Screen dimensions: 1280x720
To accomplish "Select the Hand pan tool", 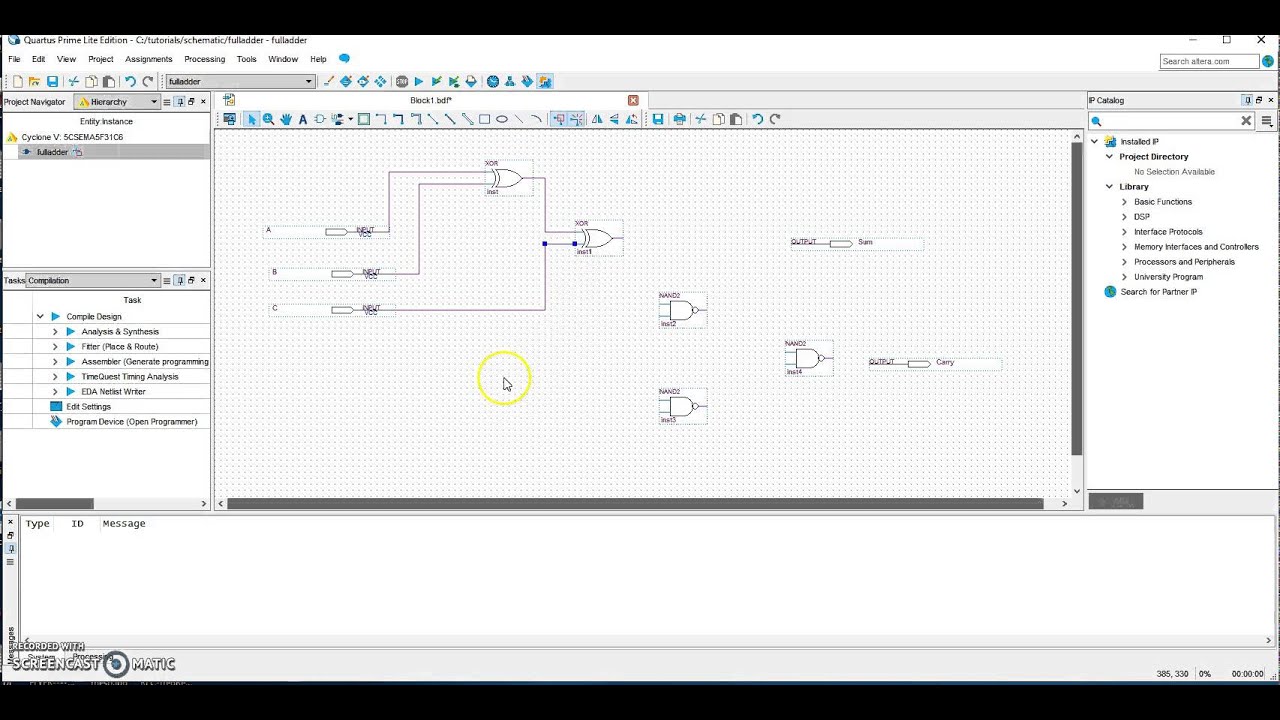I will (x=286, y=119).
